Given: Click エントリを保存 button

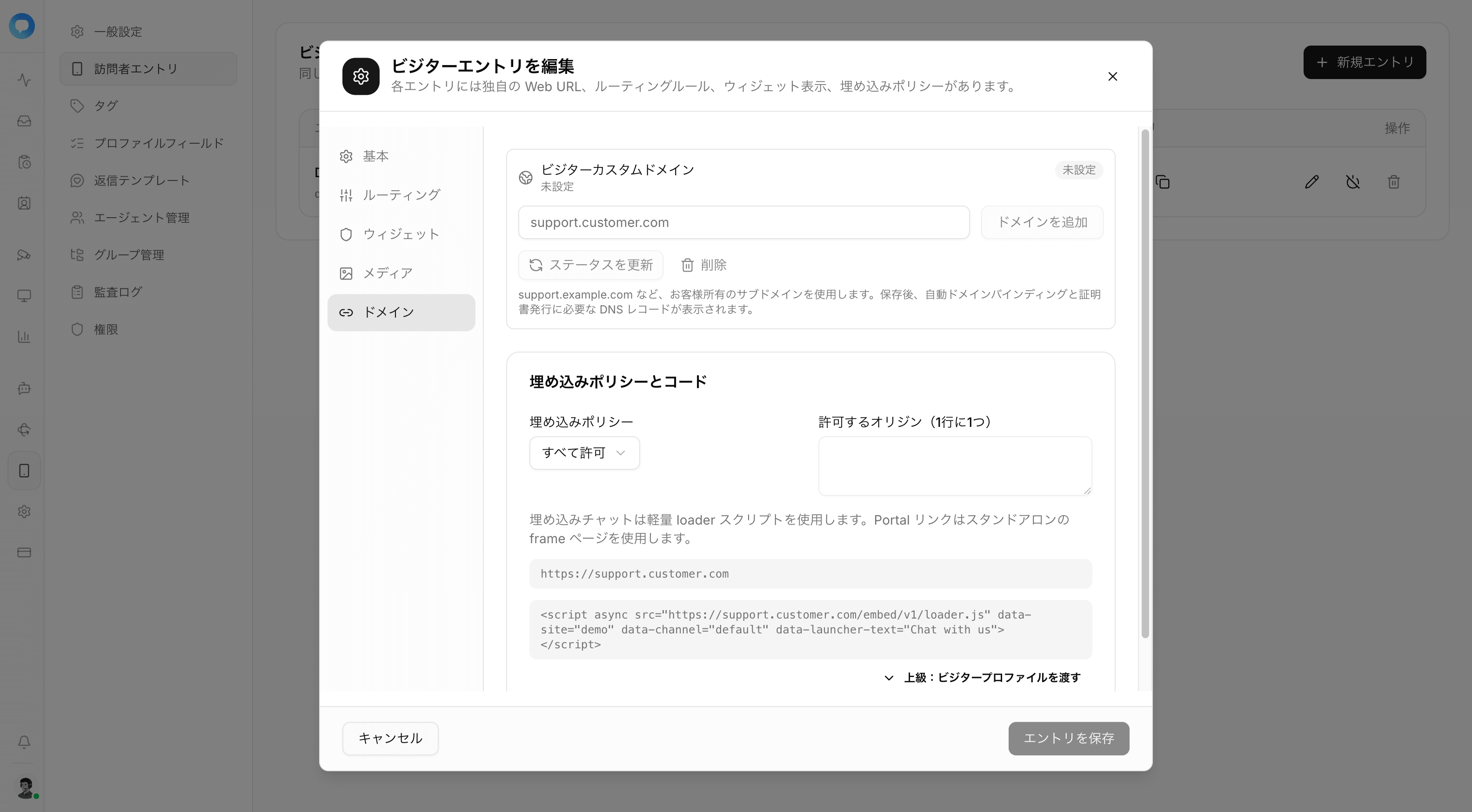Looking at the screenshot, I should click(1069, 739).
